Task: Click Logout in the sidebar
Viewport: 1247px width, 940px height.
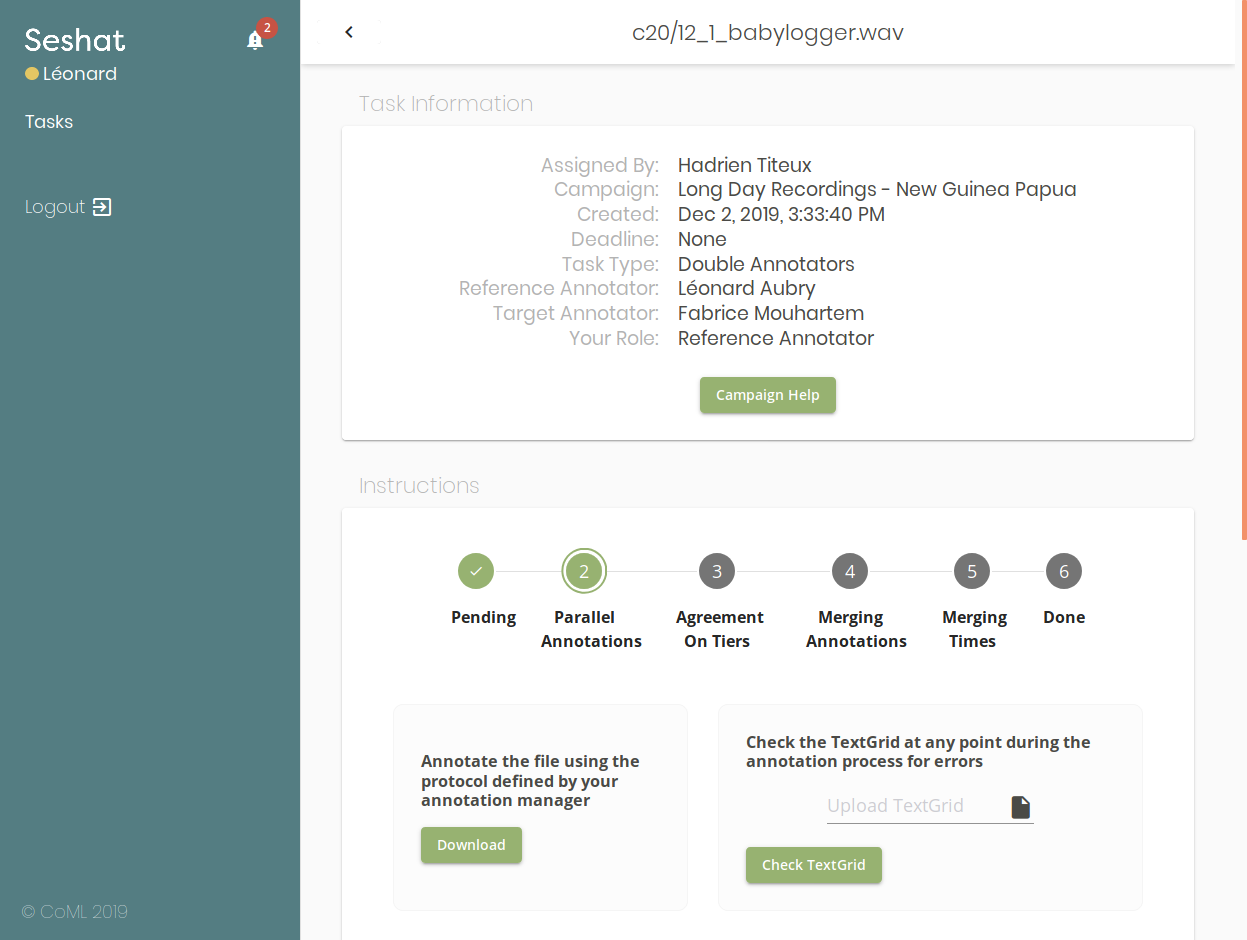Action: (55, 207)
